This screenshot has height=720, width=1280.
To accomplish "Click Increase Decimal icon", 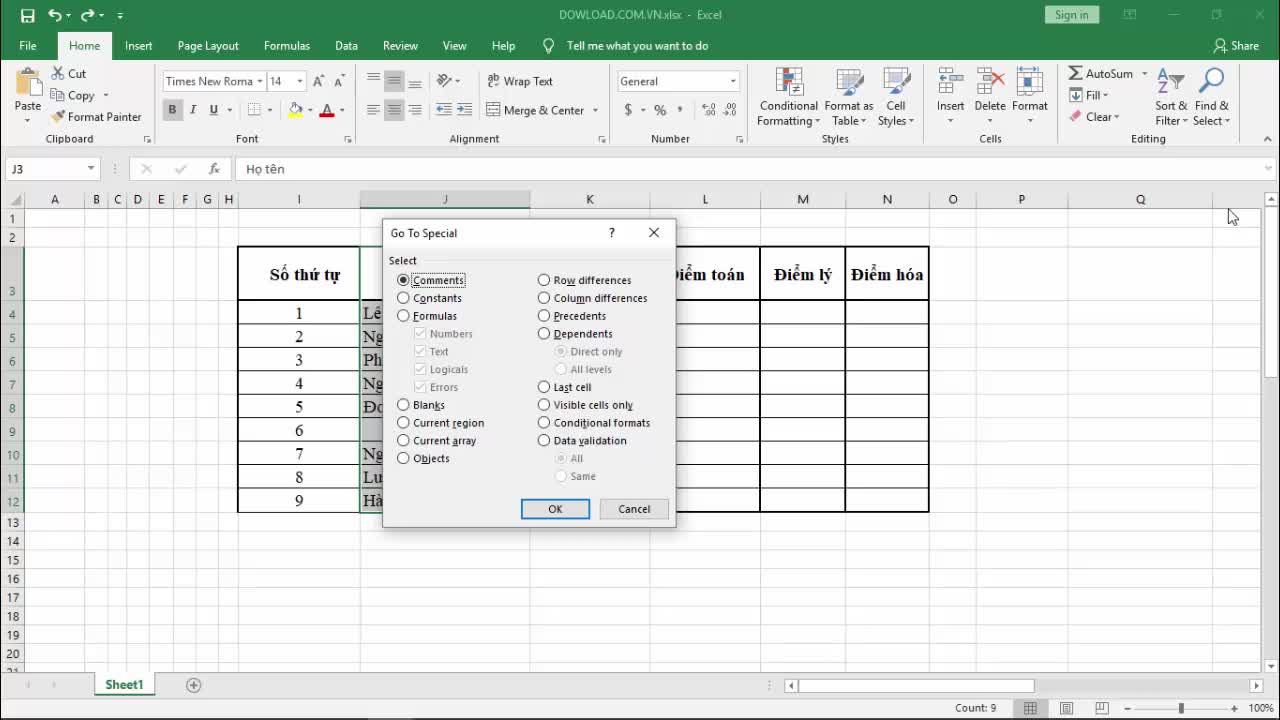I will [709, 110].
